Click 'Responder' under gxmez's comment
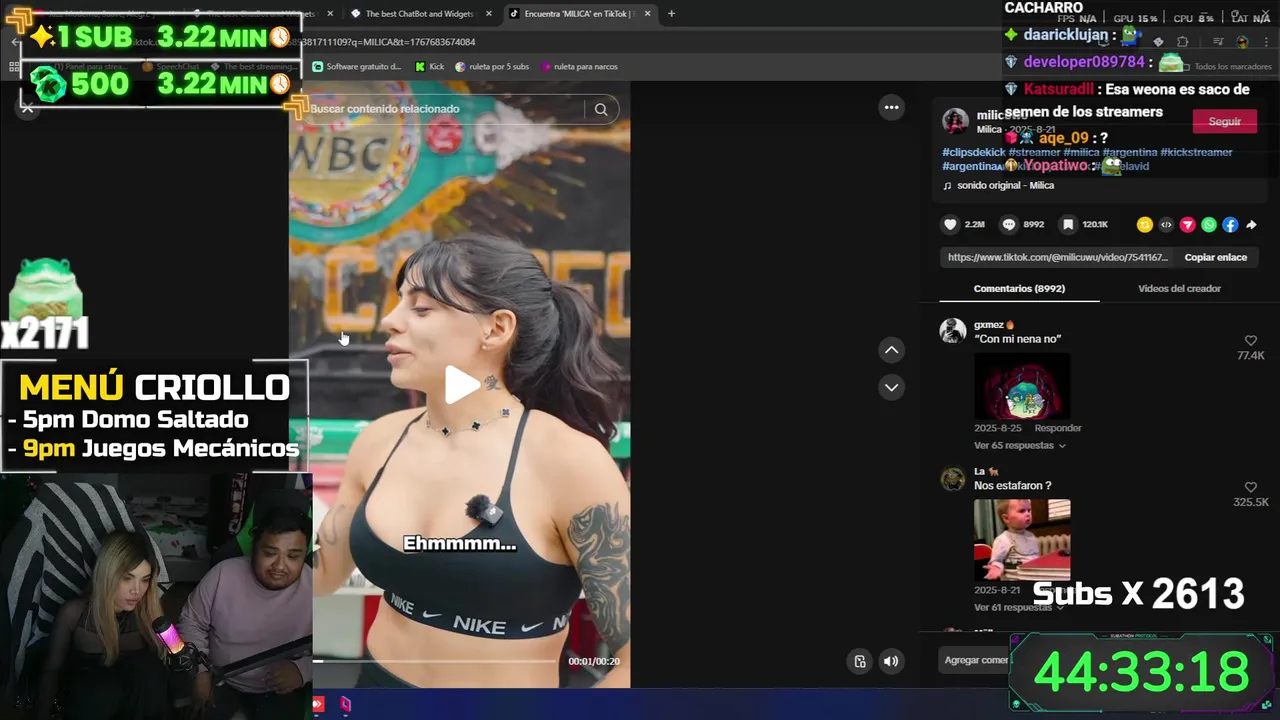This screenshot has width=1280, height=720. pos(1057,428)
